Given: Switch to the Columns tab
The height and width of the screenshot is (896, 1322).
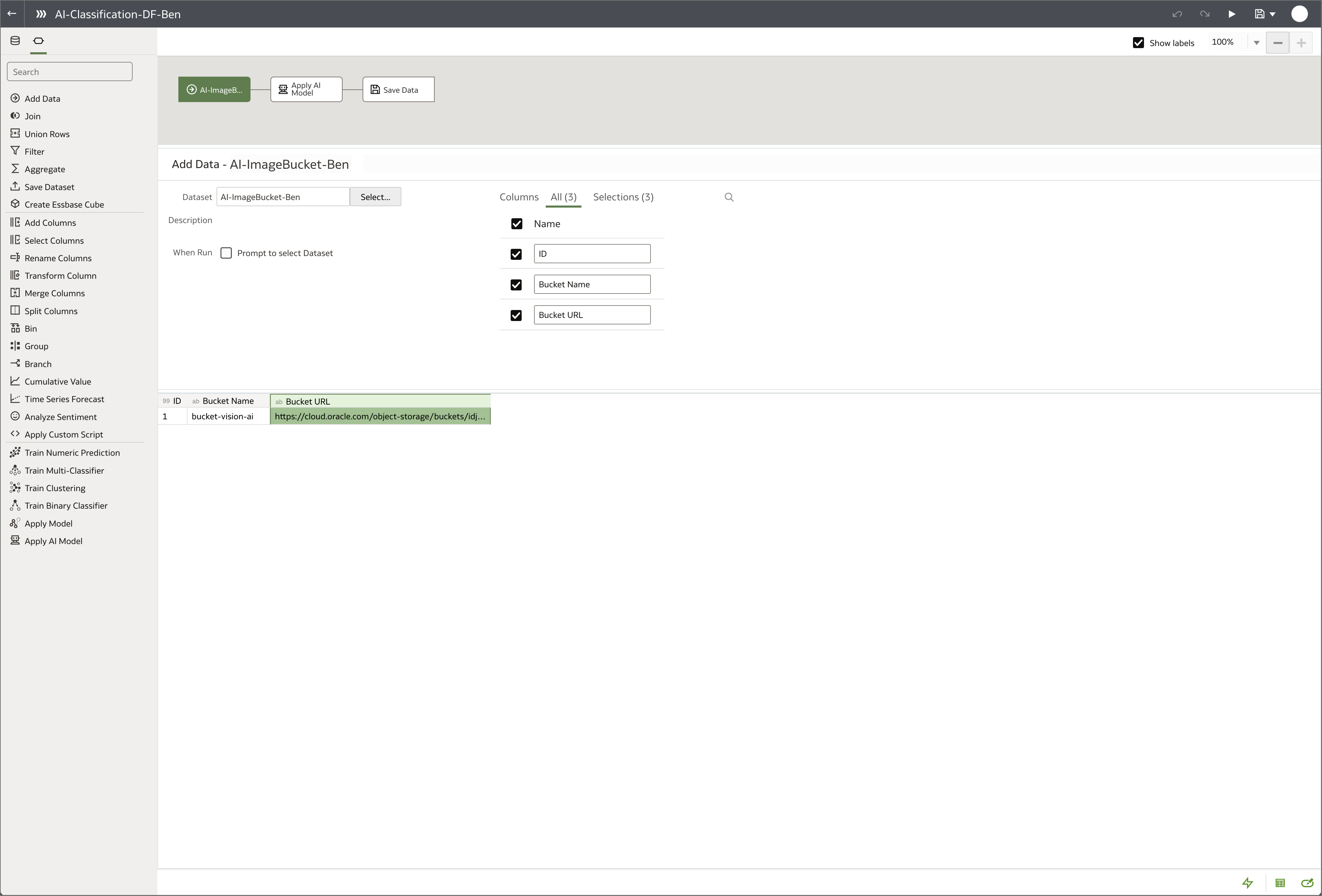Looking at the screenshot, I should (x=519, y=197).
